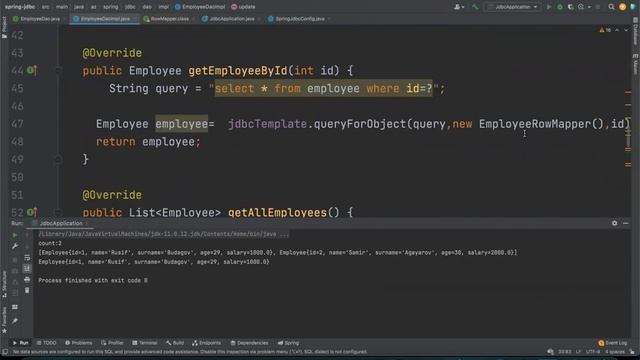Open Search Everywhere magnifier icon
Screen dimensions: 640x360
pos(611,7)
